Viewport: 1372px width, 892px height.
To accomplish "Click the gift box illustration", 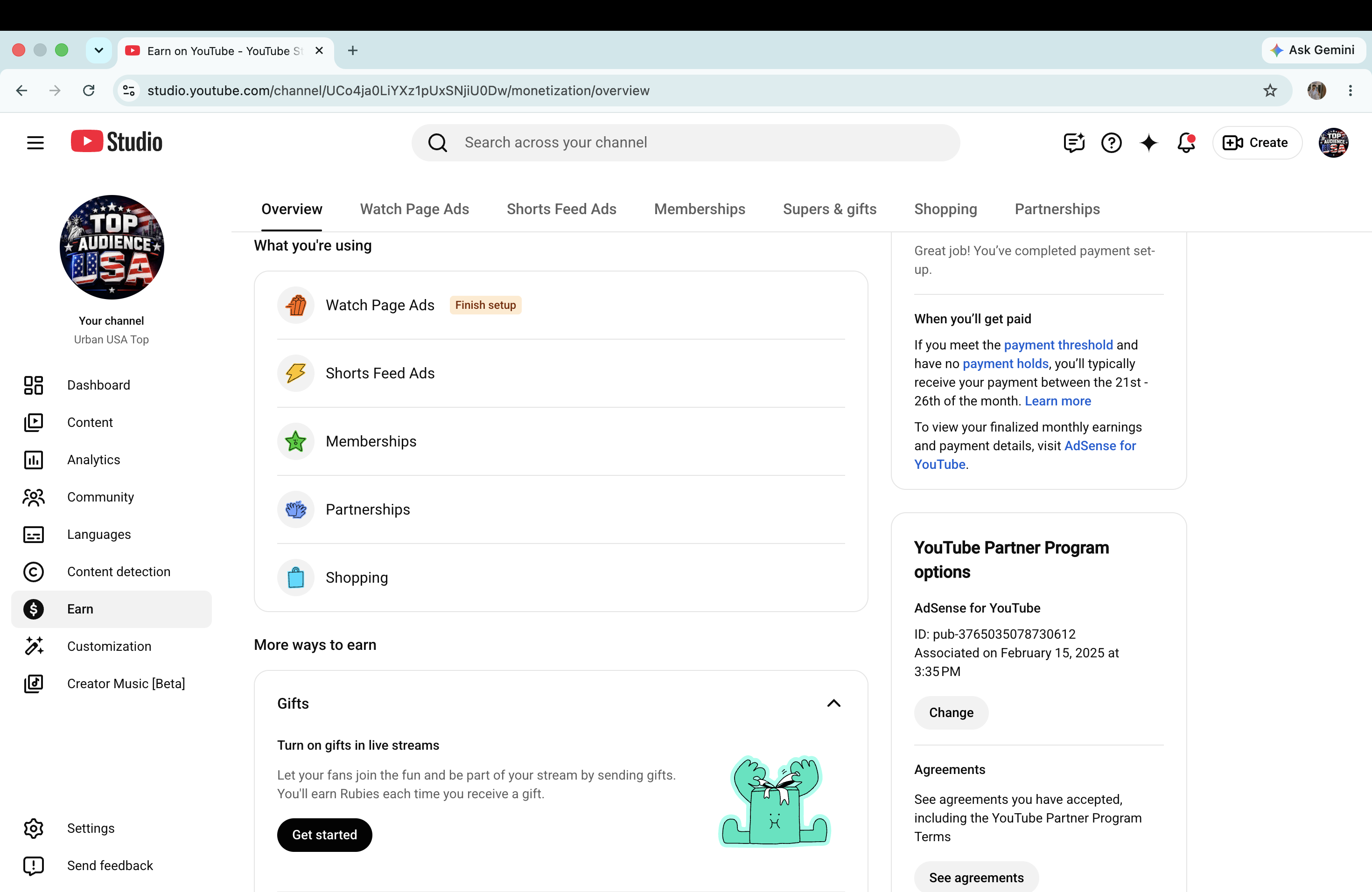I will [x=775, y=801].
